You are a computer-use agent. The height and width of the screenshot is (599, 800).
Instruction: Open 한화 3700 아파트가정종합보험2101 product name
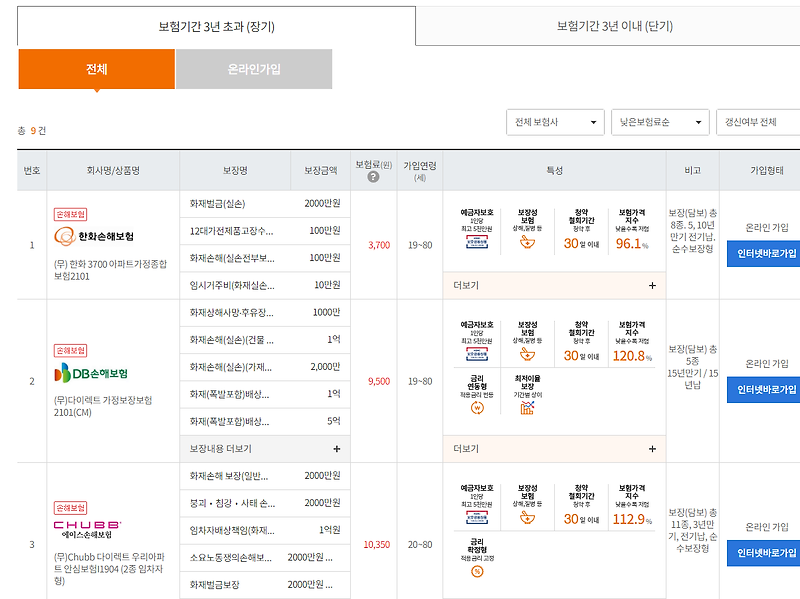(110, 270)
